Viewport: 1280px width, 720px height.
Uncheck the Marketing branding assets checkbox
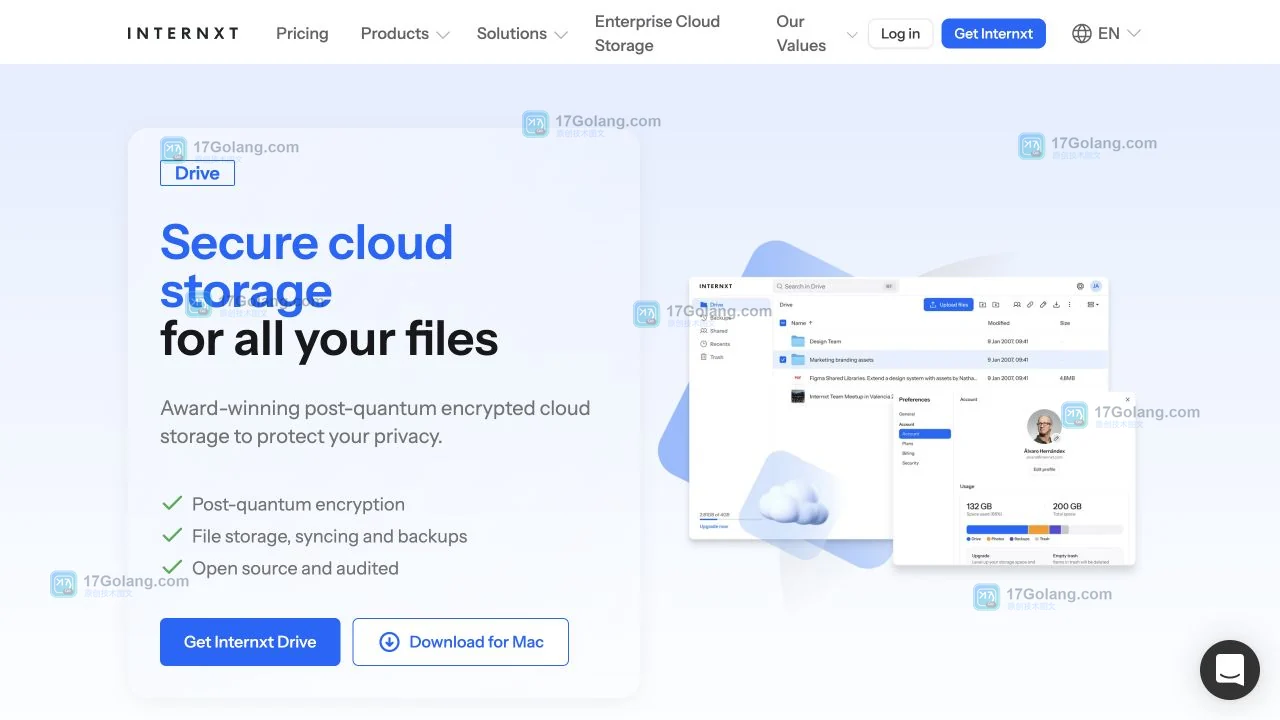tap(783, 359)
